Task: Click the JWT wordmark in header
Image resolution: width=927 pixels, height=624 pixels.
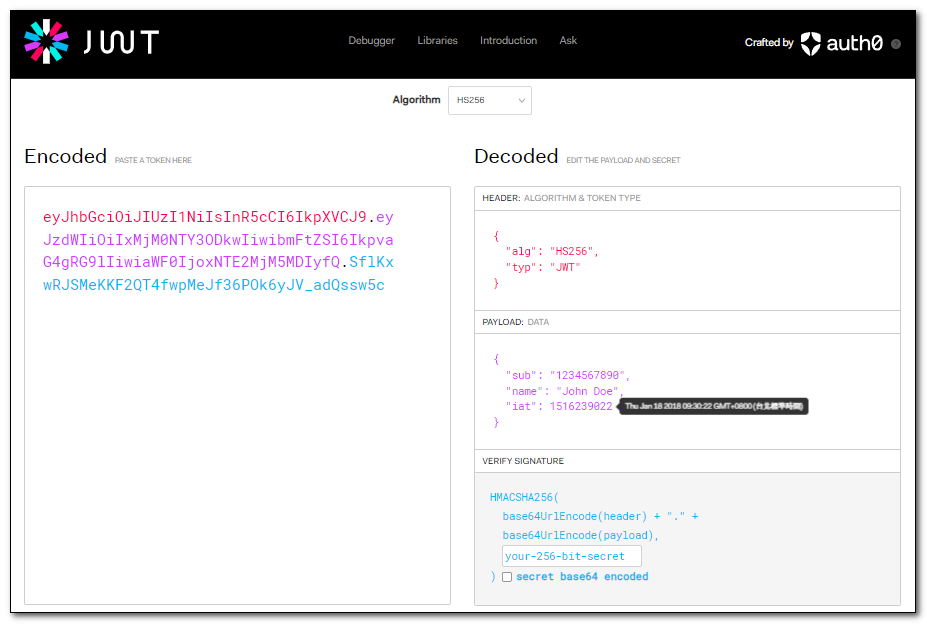Action: pos(121,42)
